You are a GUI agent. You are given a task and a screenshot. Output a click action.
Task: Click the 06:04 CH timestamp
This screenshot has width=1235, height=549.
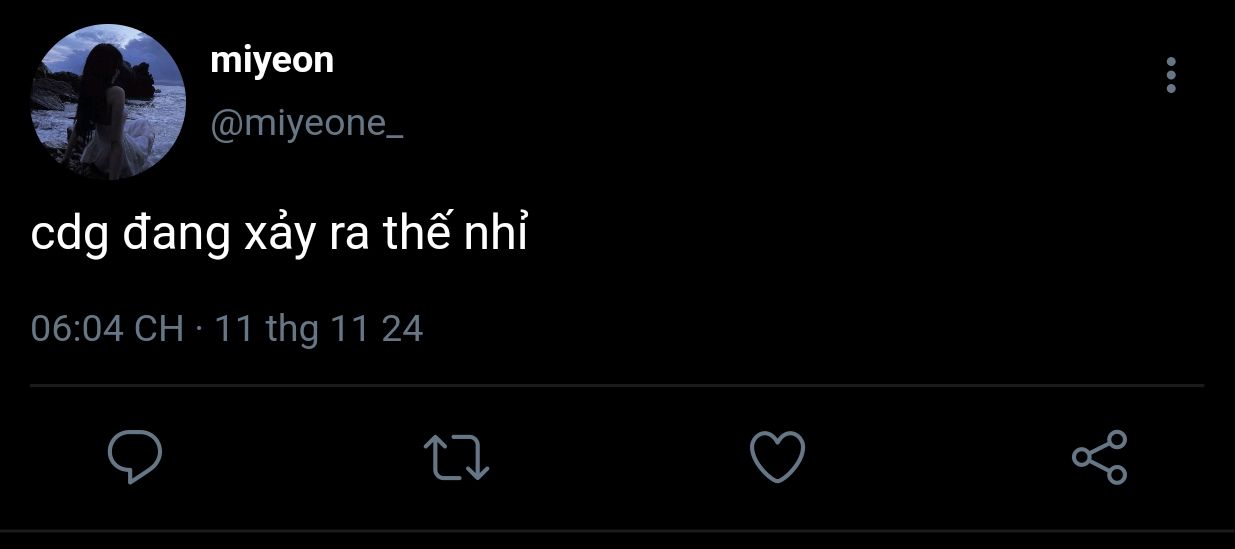tap(107, 328)
